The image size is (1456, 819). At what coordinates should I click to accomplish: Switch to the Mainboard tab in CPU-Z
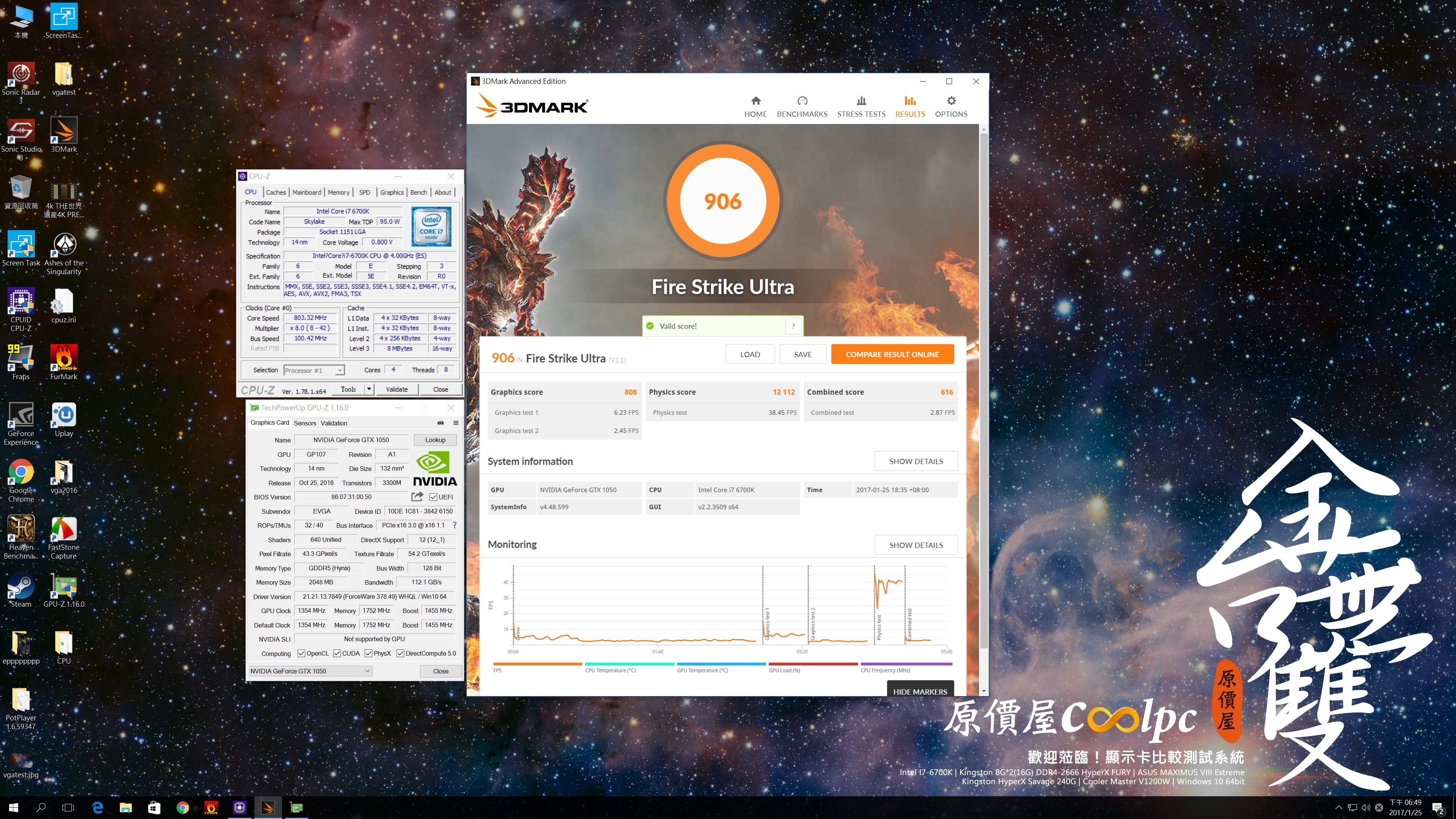[x=306, y=192]
